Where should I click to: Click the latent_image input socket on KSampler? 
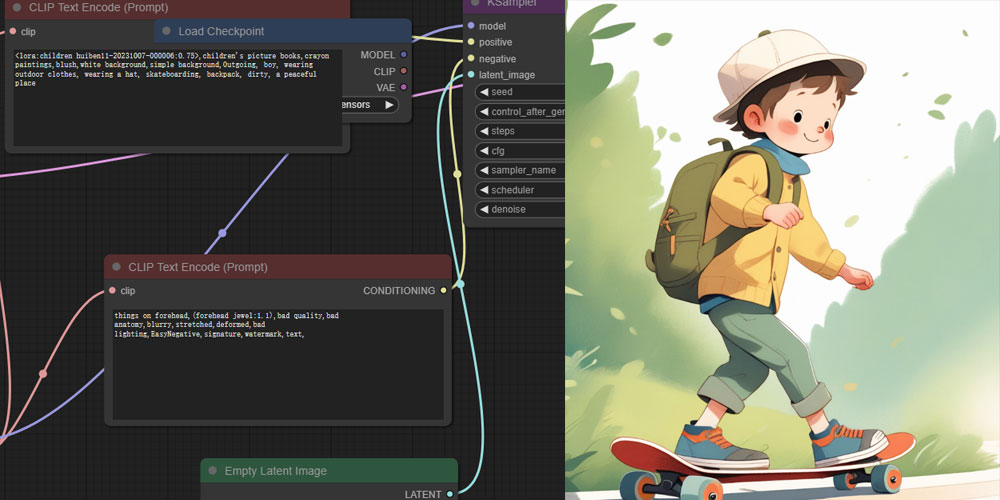[471, 75]
